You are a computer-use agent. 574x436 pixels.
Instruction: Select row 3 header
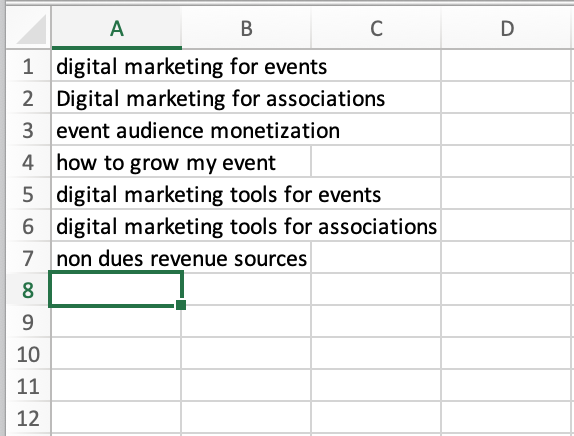(x=28, y=130)
